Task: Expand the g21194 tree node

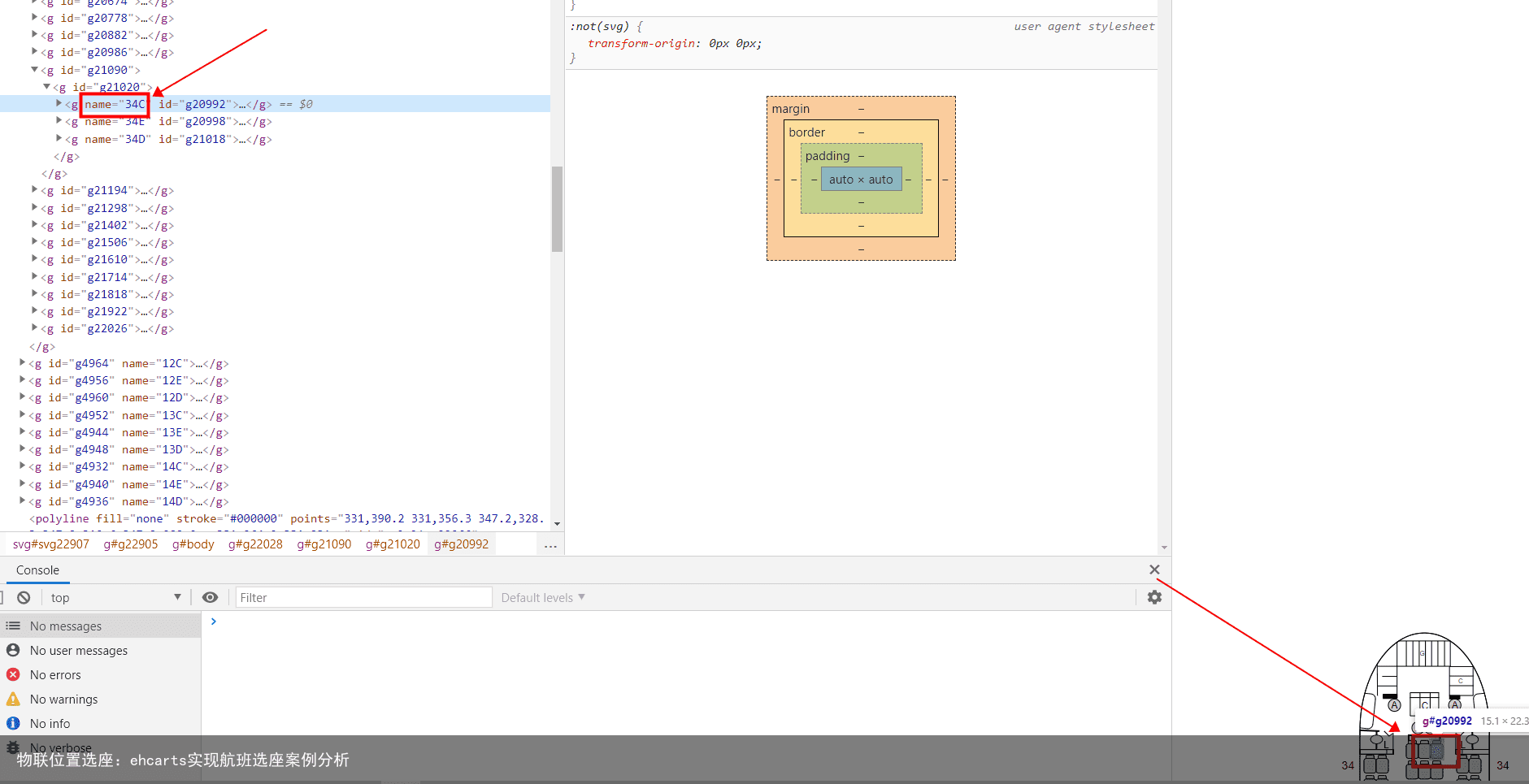Action: pyautogui.click(x=34, y=189)
